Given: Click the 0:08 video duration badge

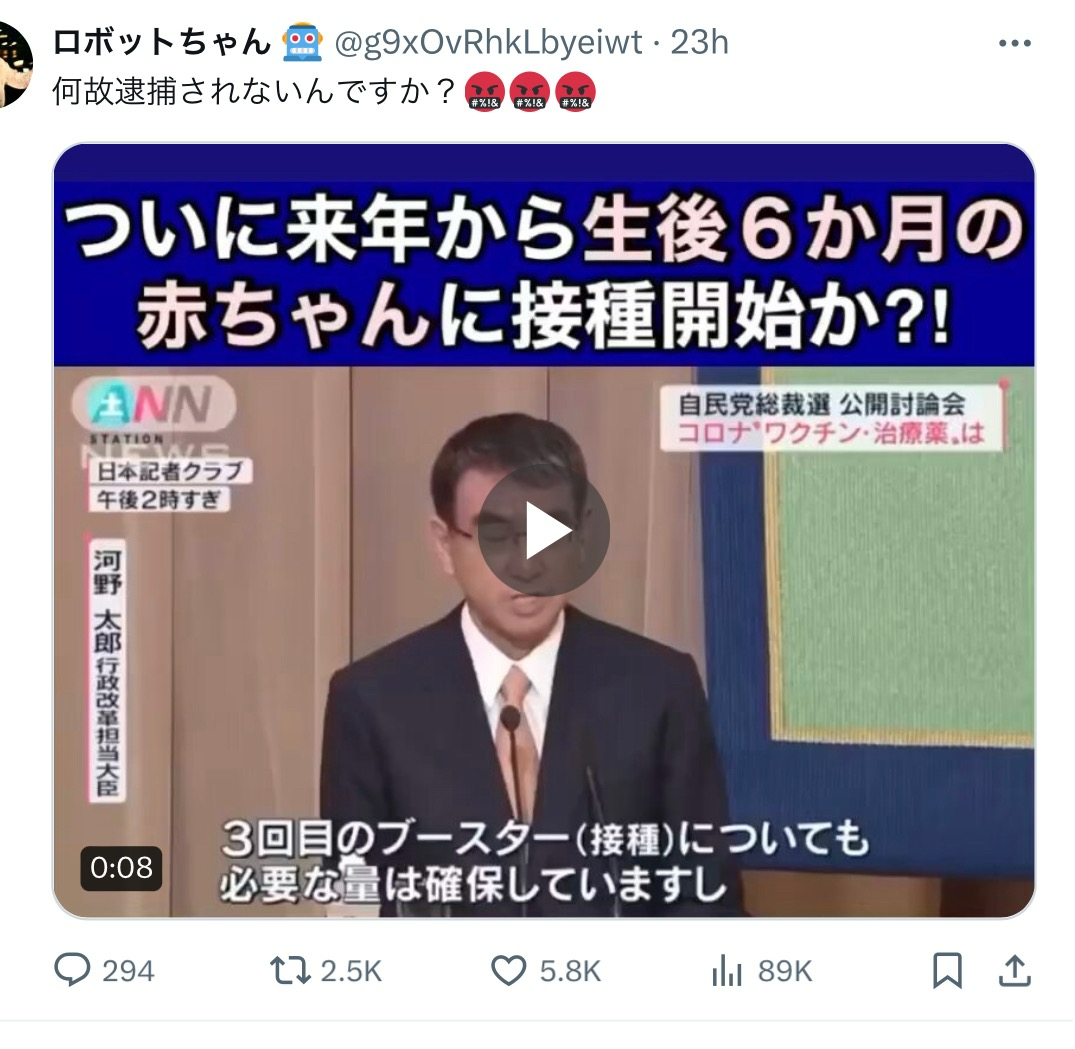Looking at the screenshot, I should [121, 868].
